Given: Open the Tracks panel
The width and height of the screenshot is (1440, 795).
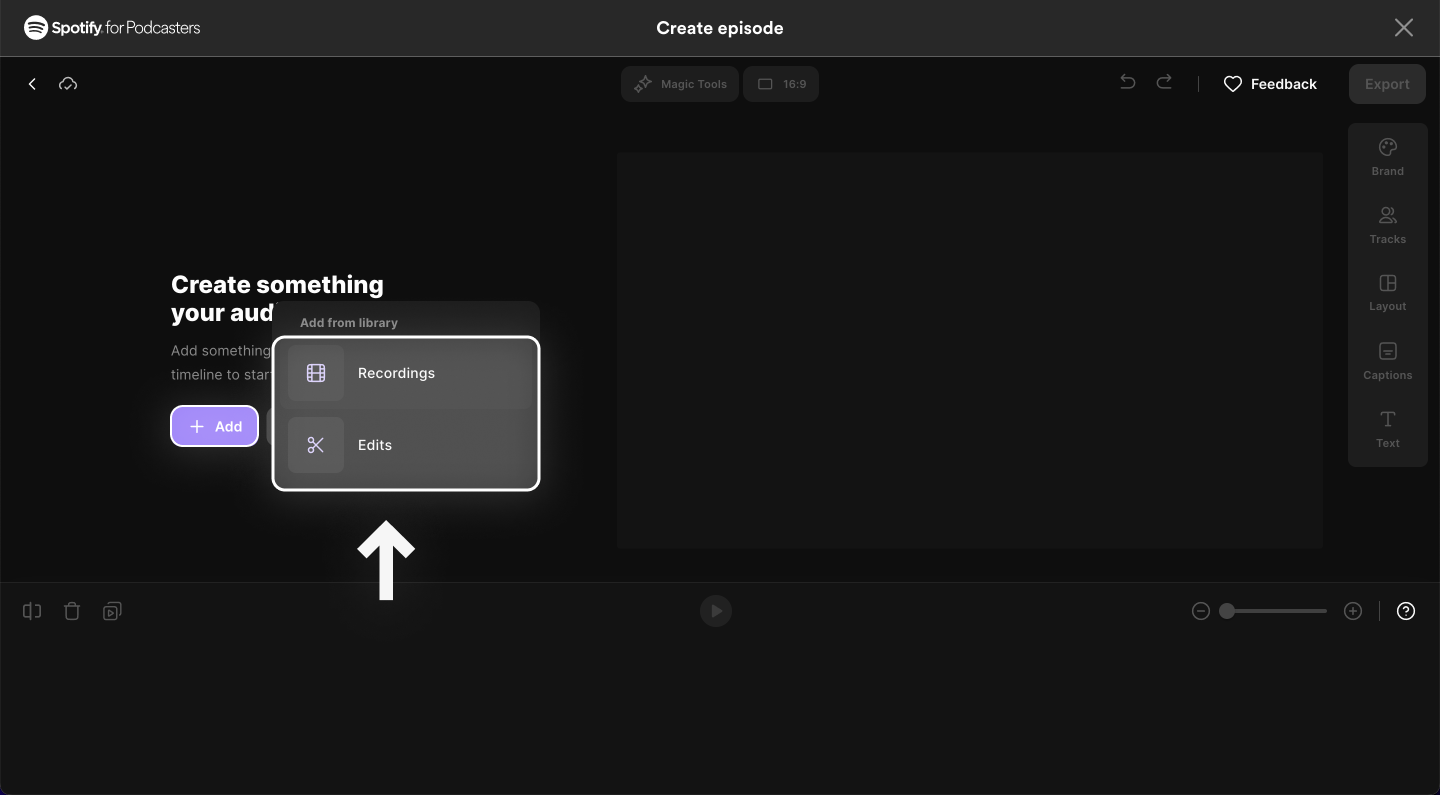Looking at the screenshot, I should [x=1387, y=225].
